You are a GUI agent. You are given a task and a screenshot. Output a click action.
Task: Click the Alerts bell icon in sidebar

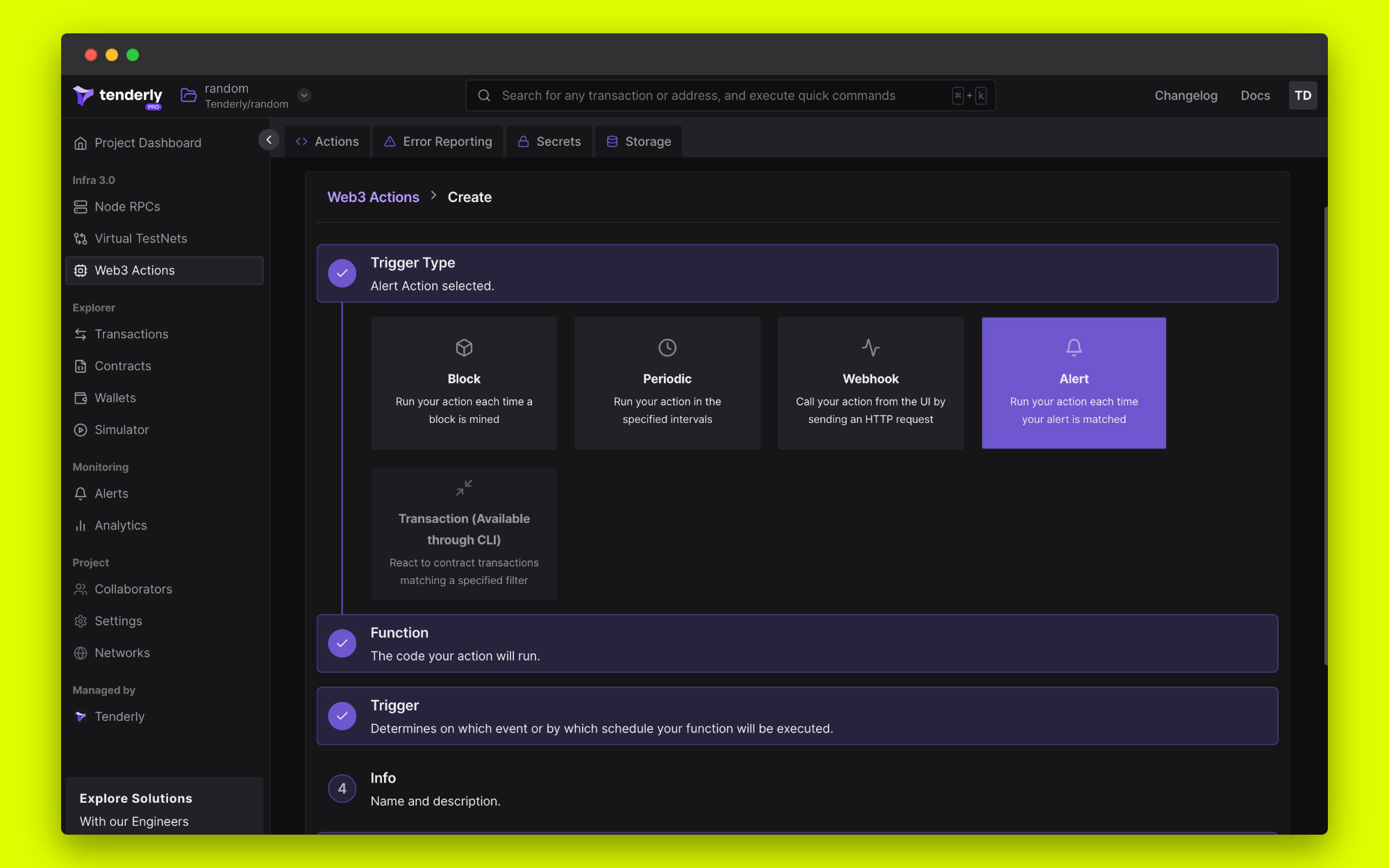[81, 494]
